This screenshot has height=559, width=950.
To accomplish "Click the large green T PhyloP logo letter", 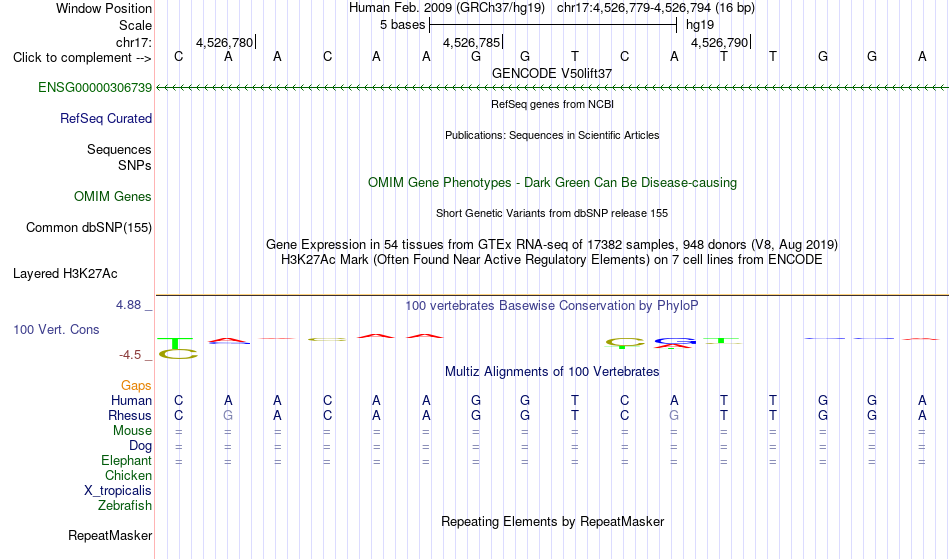I will [175, 343].
